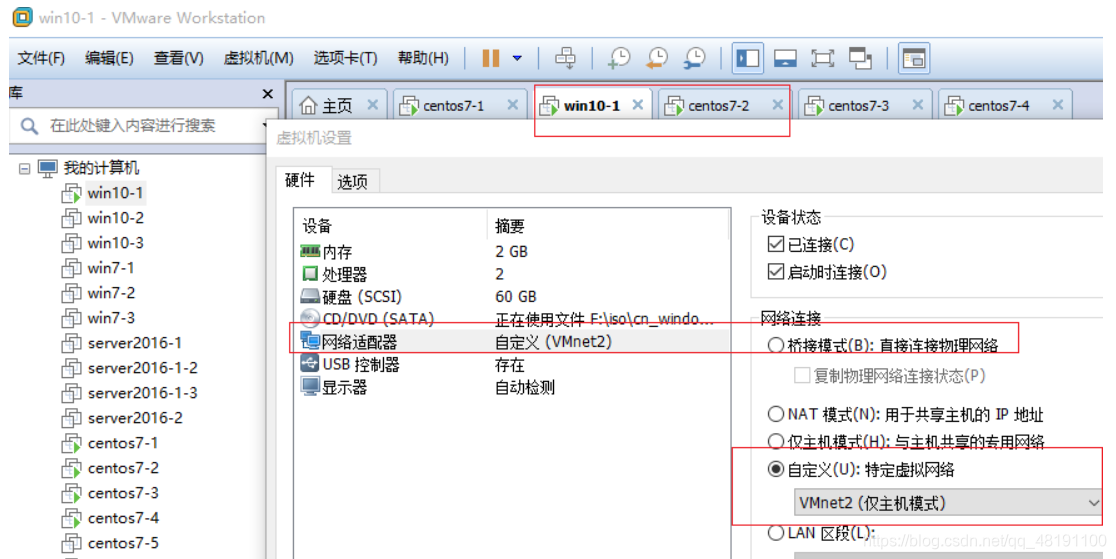Click the magnifier icon in library search
Image resolution: width=1116 pixels, height=559 pixels.
pos(29,126)
